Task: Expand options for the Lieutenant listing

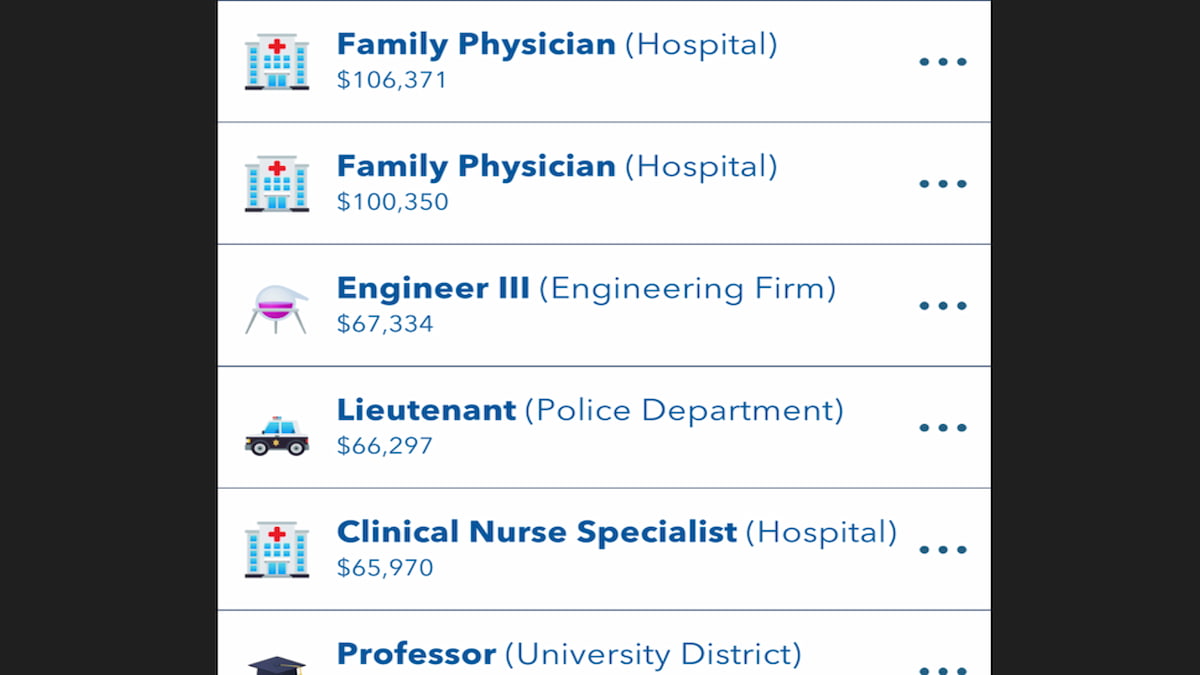Action: point(943,428)
